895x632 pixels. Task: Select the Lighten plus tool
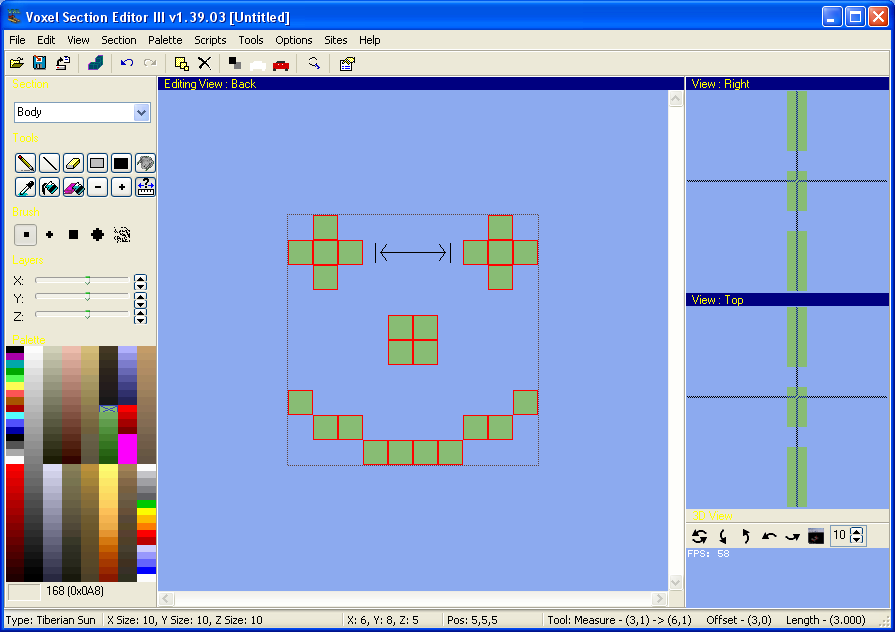coord(121,187)
